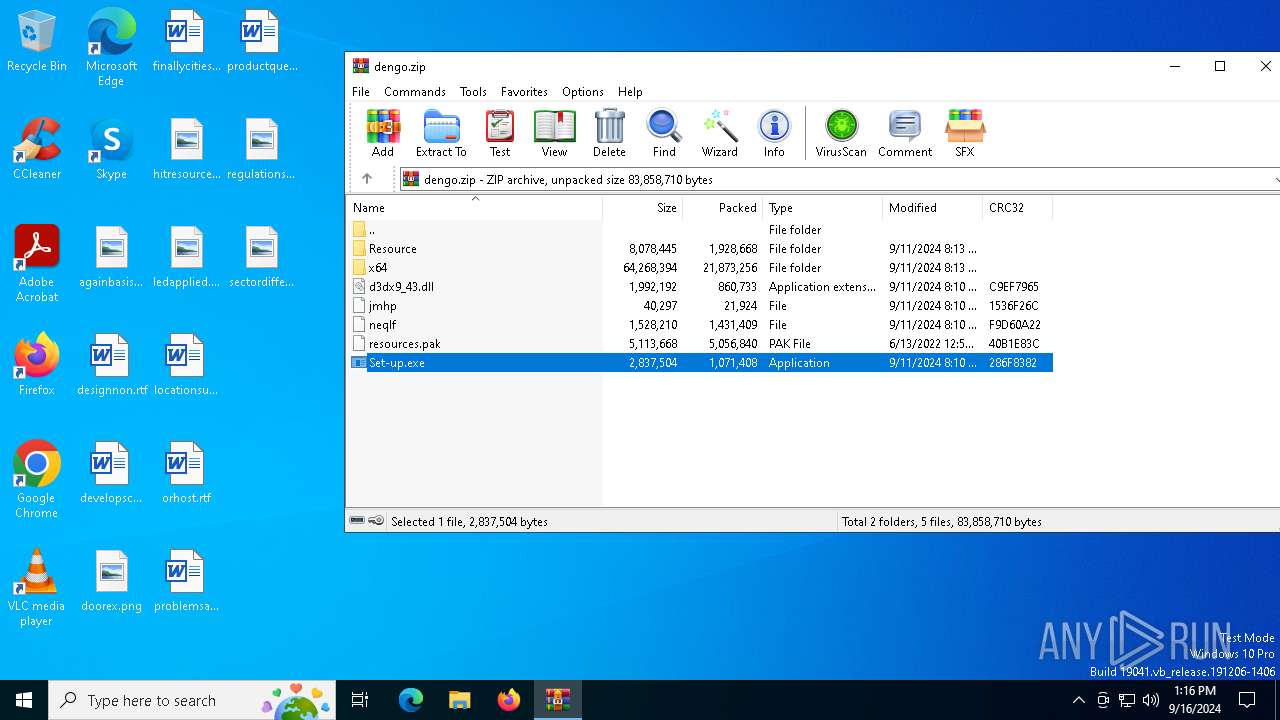Select the doorex.png desktop file

111,580
